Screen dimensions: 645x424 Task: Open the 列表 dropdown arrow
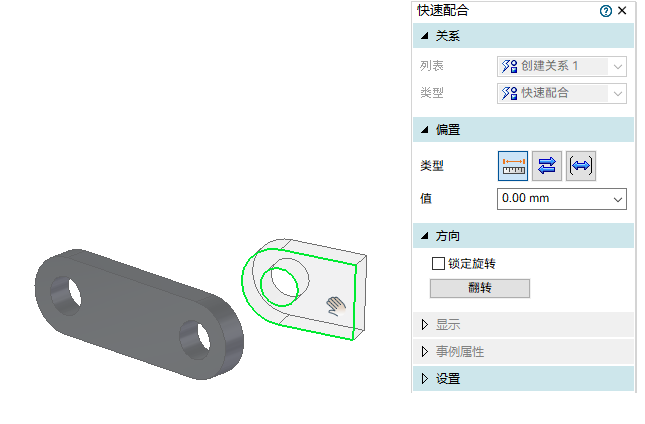click(617, 67)
